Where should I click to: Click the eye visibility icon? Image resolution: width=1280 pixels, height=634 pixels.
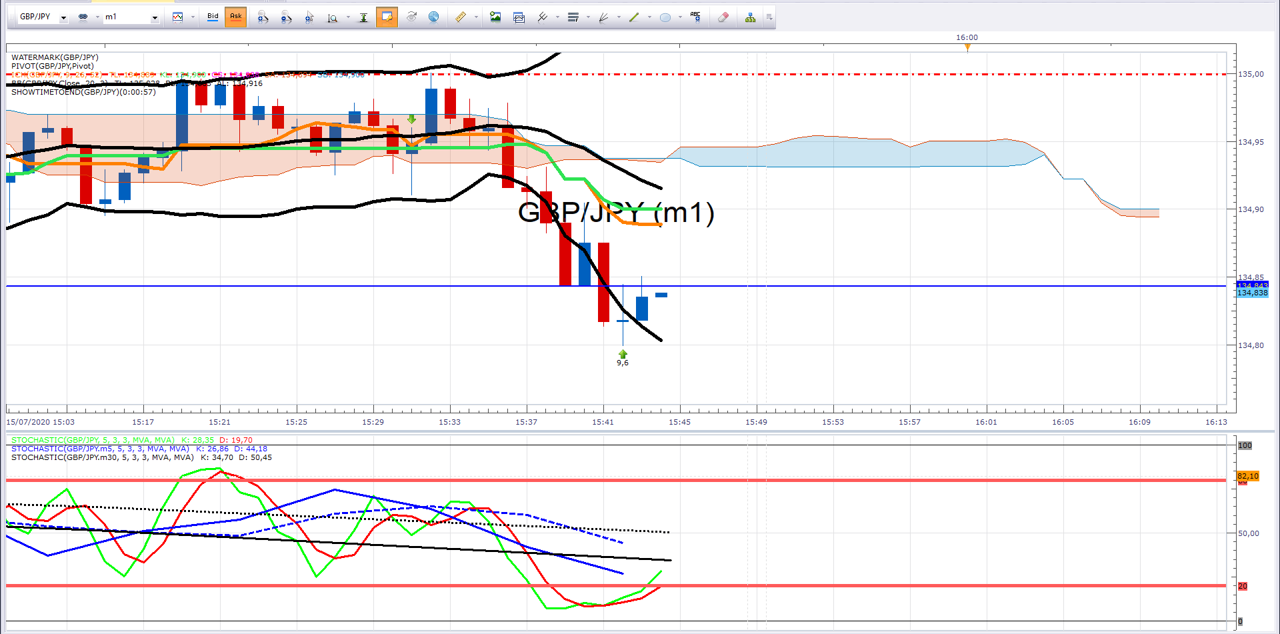tap(411, 17)
